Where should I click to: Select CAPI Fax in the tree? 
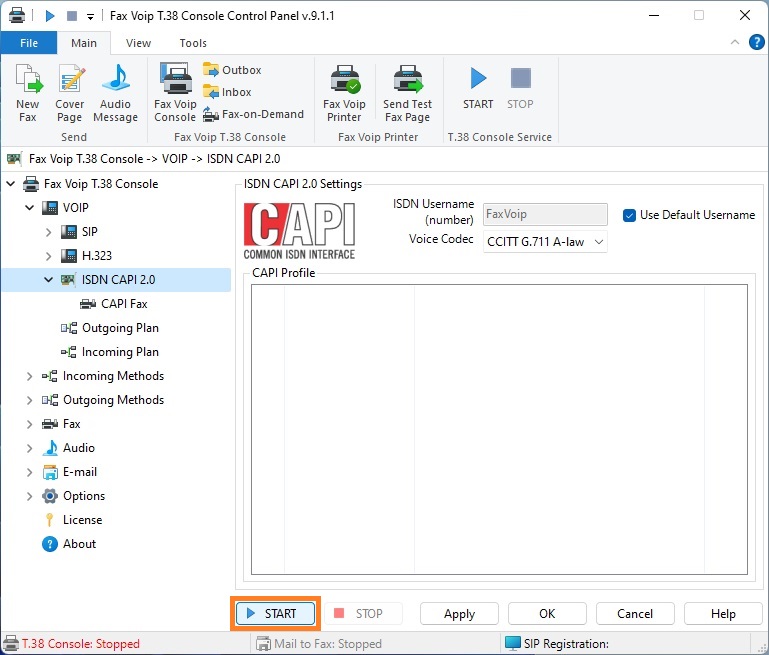tap(123, 304)
